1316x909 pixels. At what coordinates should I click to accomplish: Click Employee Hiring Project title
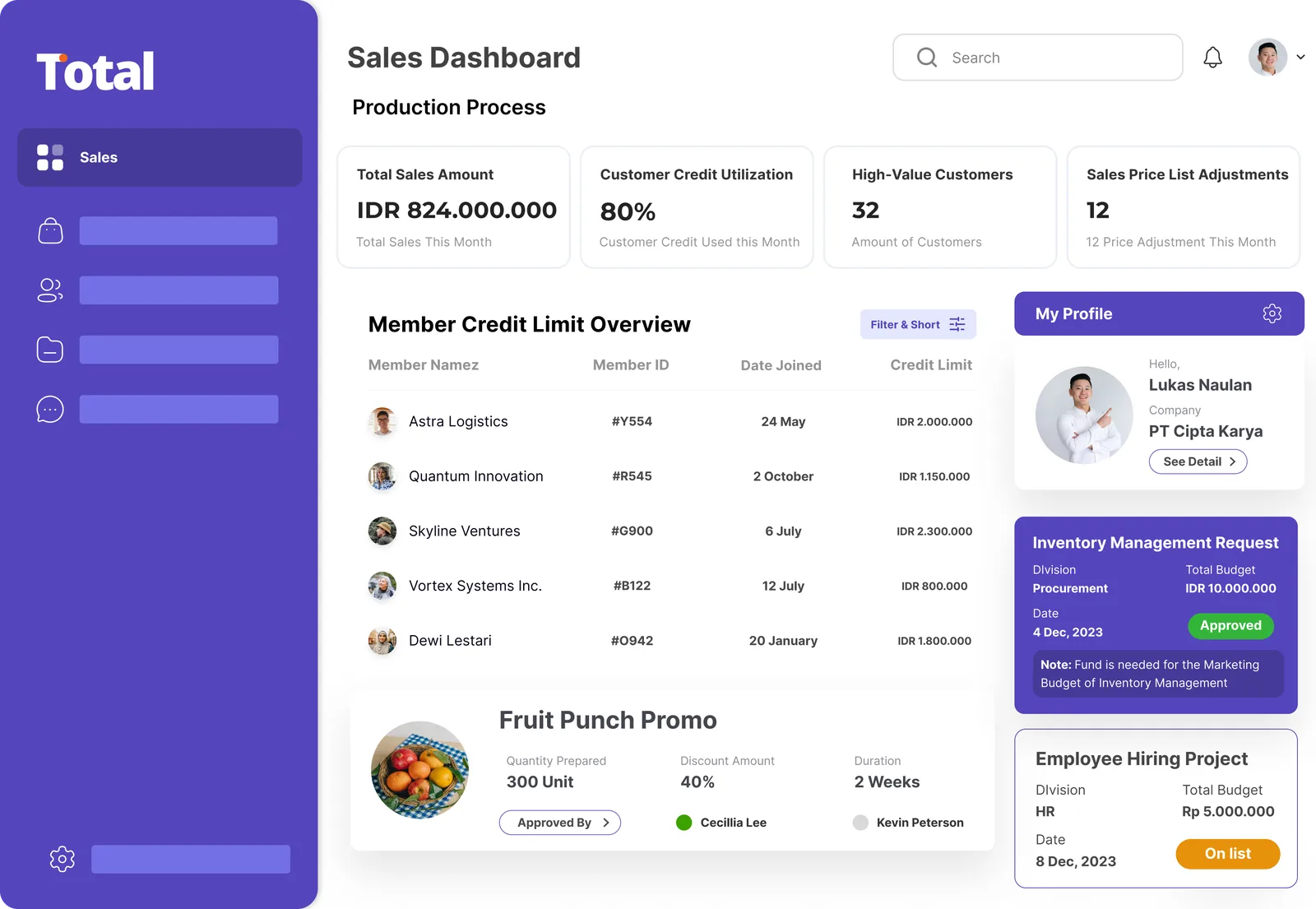coord(1142,758)
